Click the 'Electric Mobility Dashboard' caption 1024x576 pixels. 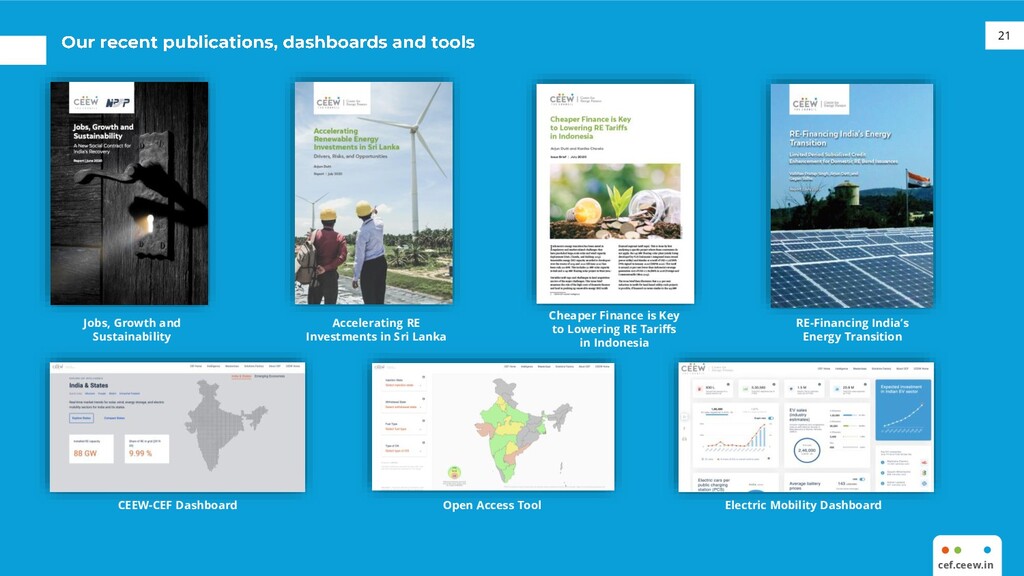click(x=803, y=505)
